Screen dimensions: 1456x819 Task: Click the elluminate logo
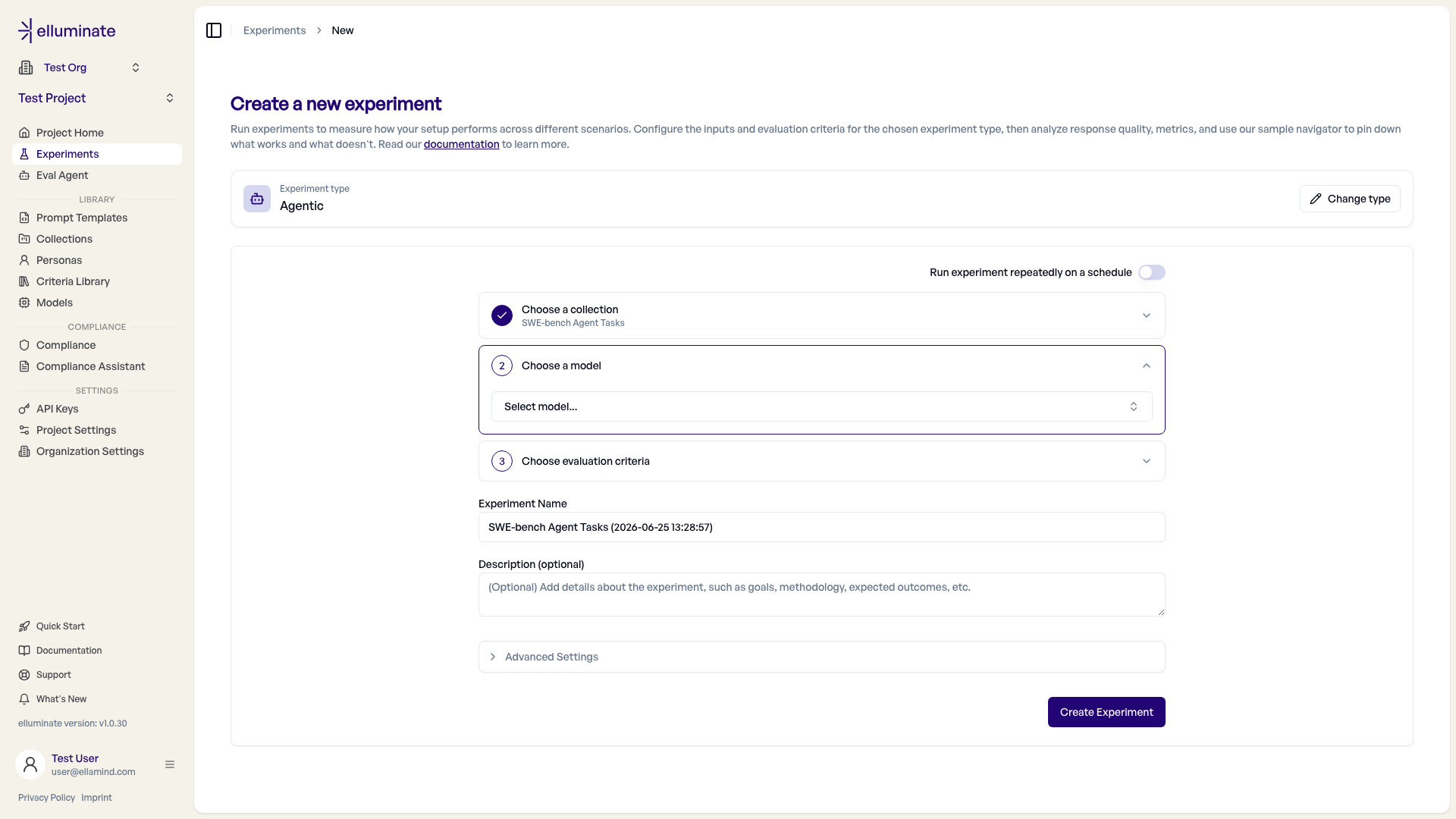pyautogui.click(x=67, y=31)
